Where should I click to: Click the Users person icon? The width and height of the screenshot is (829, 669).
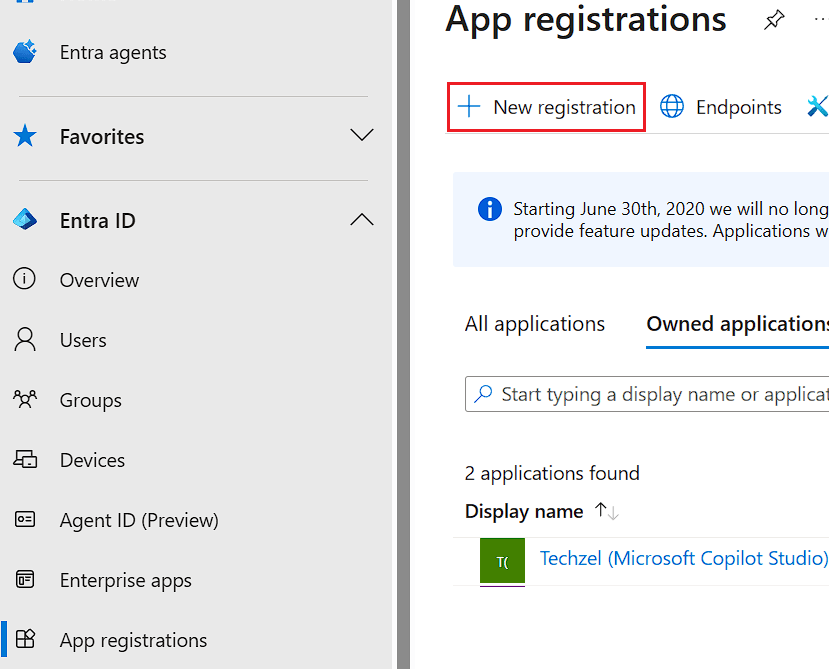[x=25, y=339]
